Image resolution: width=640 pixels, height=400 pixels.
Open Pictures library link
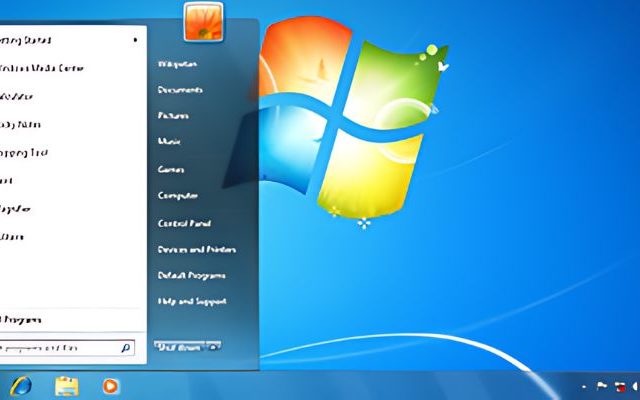pyautogui.click(x=173, y=116)
